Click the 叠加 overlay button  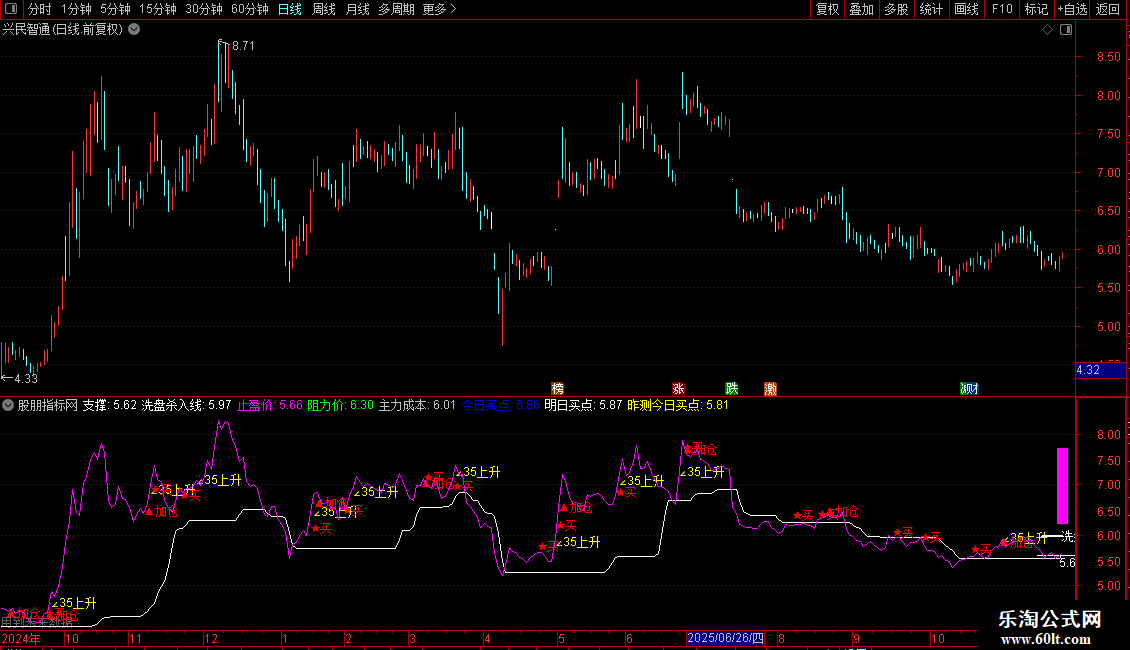coord(861,9)
